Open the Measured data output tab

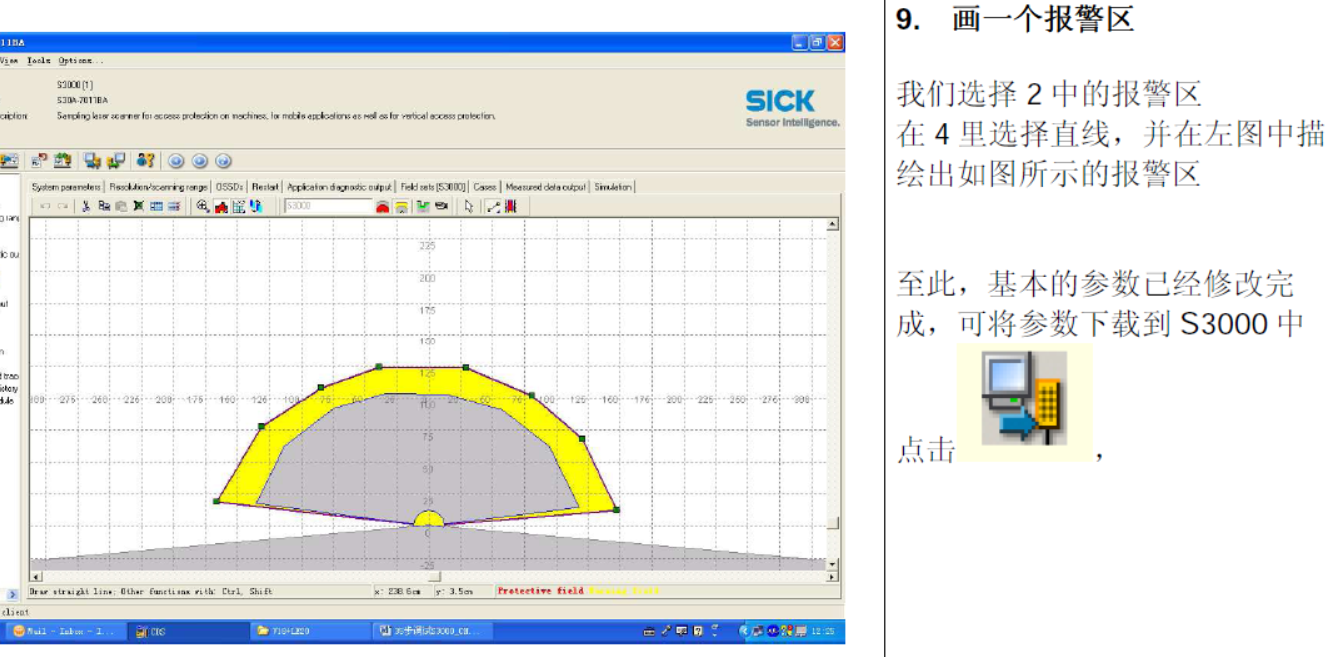click(x=546, y=186)
